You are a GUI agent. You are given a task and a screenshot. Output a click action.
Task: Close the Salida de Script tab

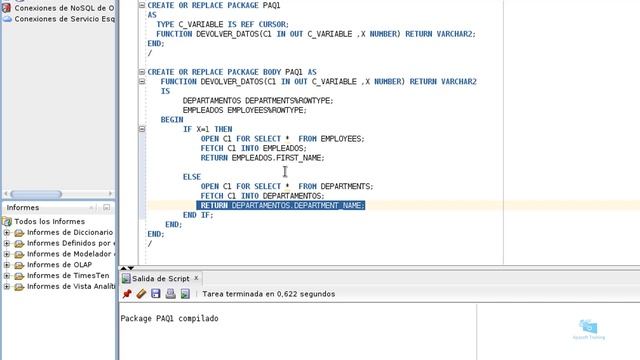196,278
